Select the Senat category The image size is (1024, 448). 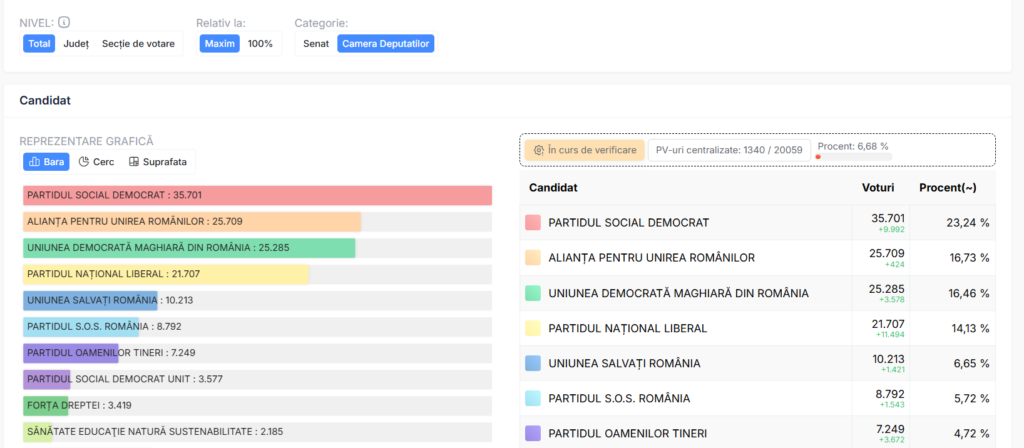[x=316, y=44]
